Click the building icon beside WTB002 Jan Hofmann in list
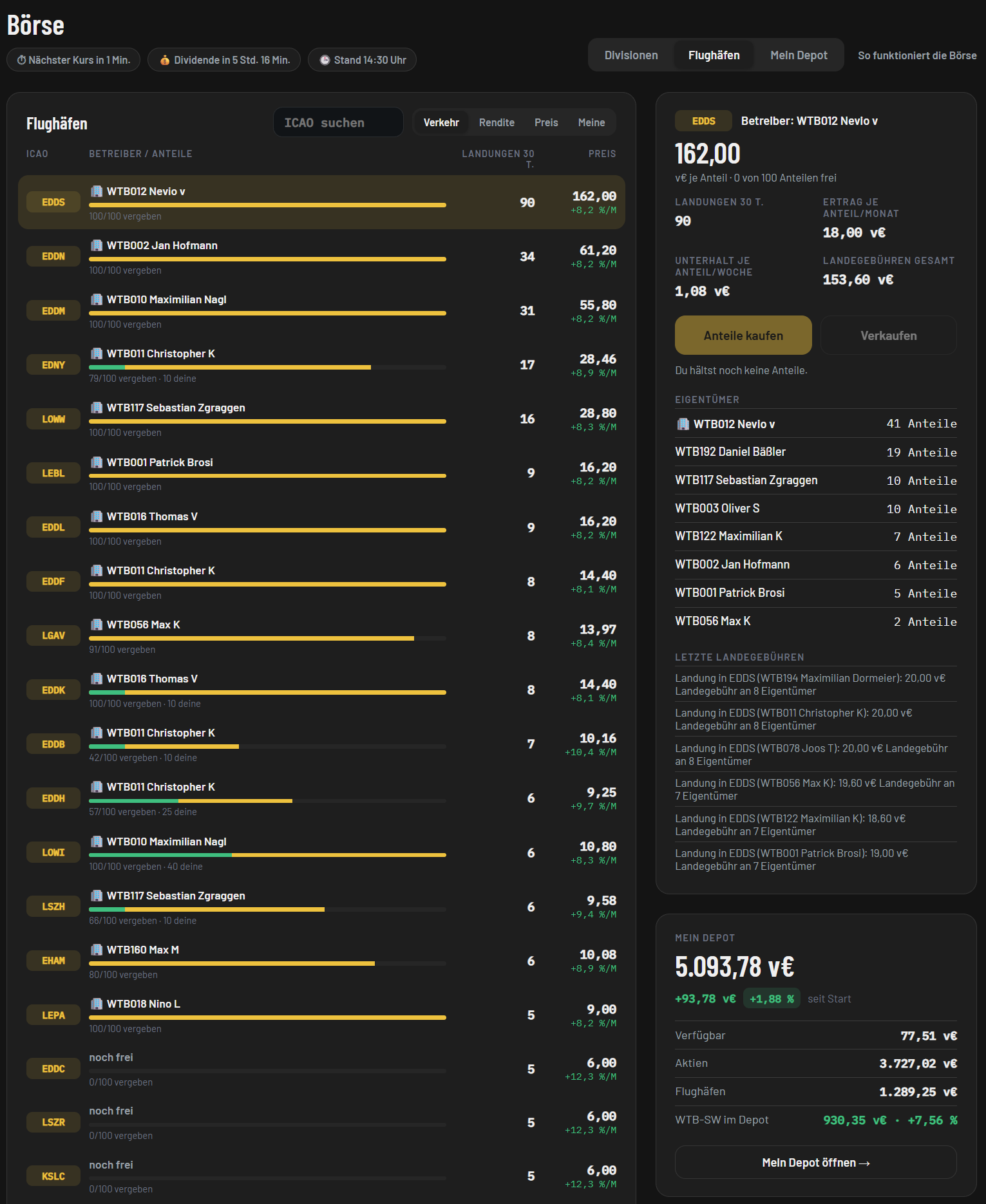 [x=97, y=245]
